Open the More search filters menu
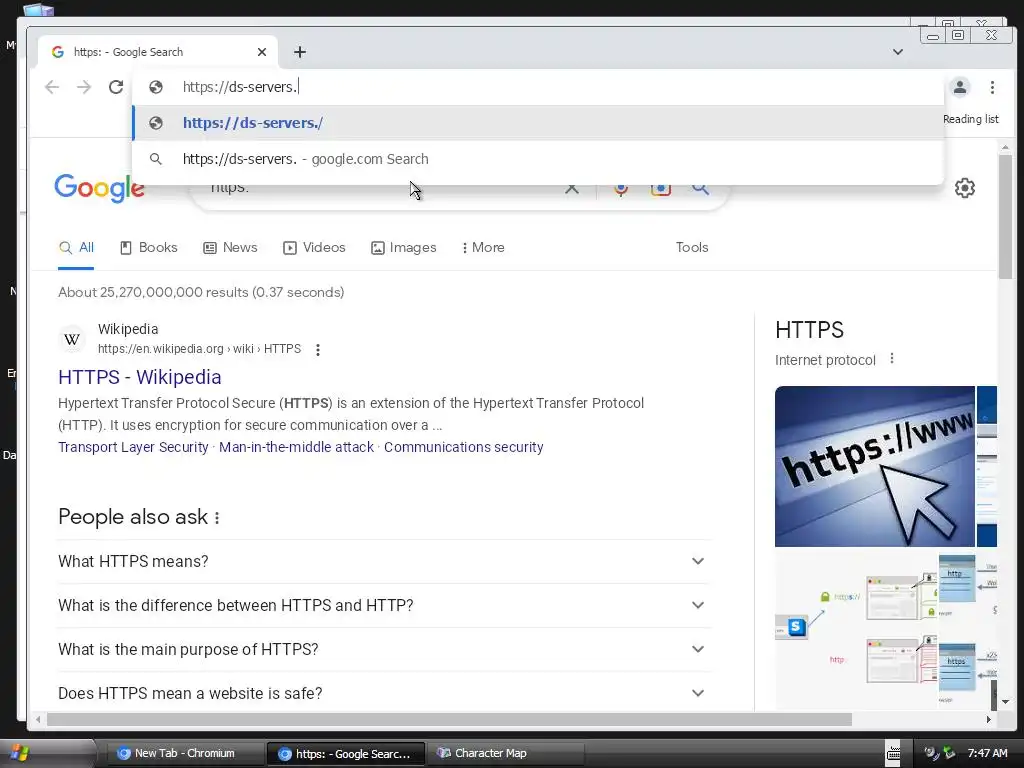Screen dimensions: 1024x768 pyautogui.click(x=483, y=248)
